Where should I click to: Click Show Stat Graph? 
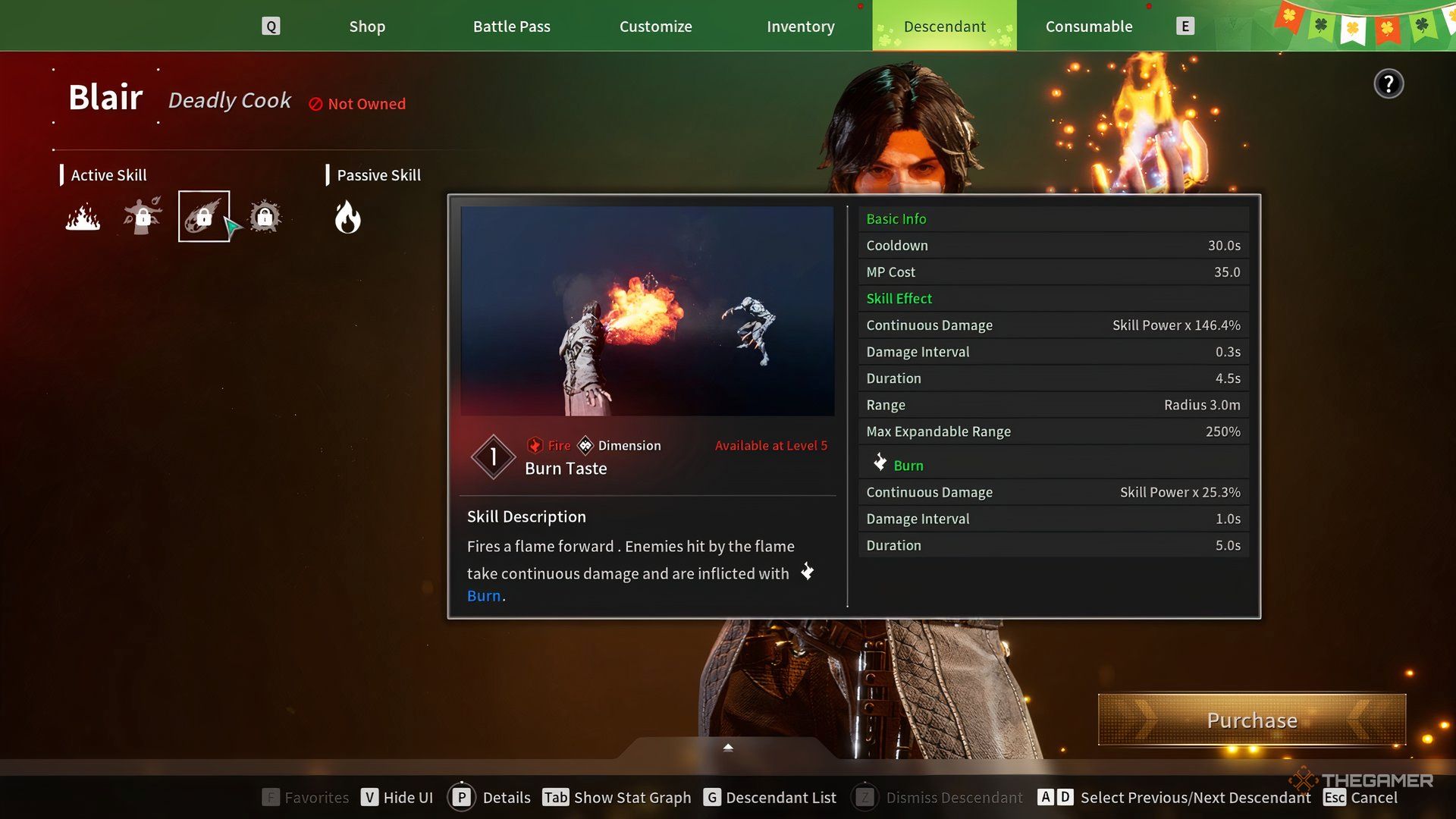pyautogui.click(x=632, y=797)
